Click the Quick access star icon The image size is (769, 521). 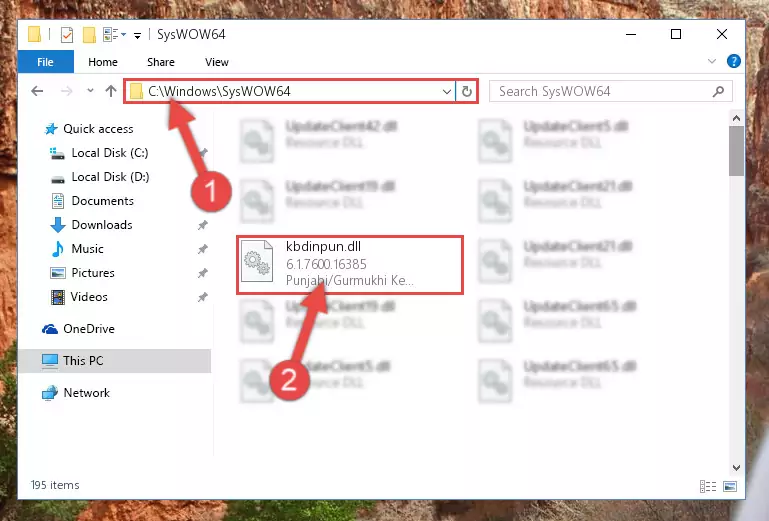[x=51, y=129]
